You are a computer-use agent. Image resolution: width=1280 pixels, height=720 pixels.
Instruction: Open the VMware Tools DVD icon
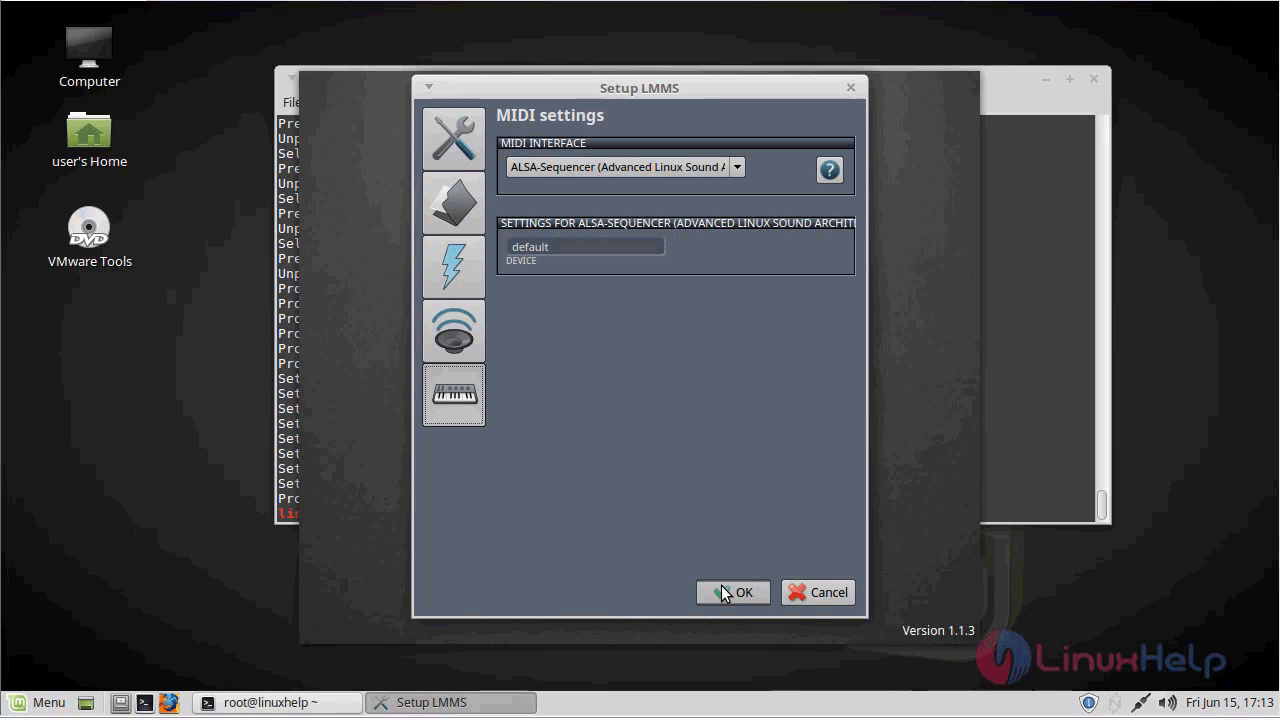tap(89, 238)
